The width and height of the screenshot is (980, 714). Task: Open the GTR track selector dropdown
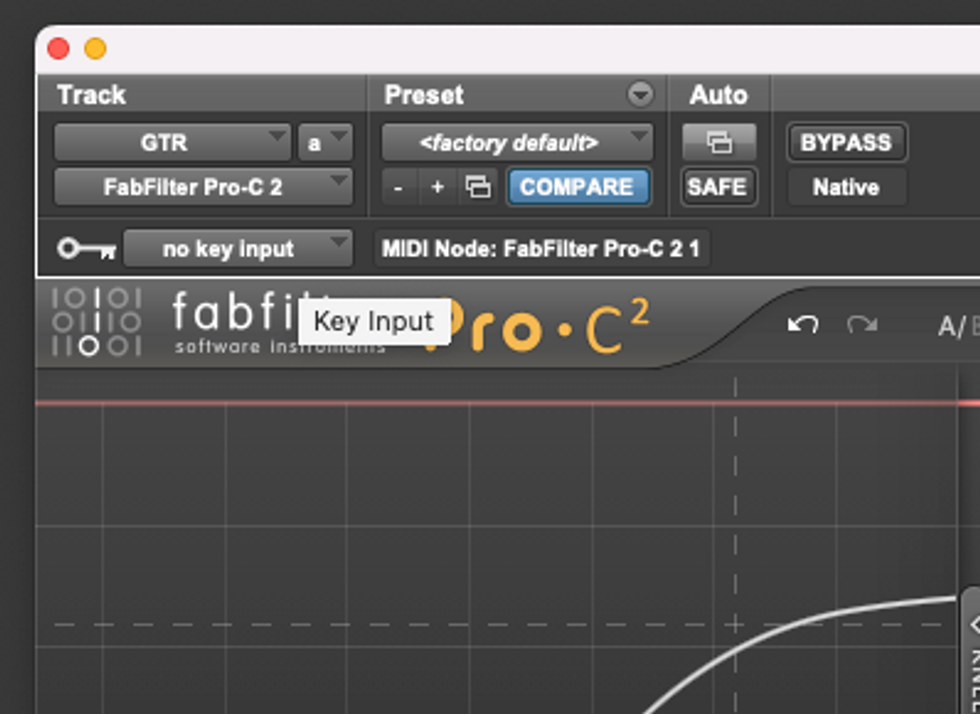(x=172, y=143)
